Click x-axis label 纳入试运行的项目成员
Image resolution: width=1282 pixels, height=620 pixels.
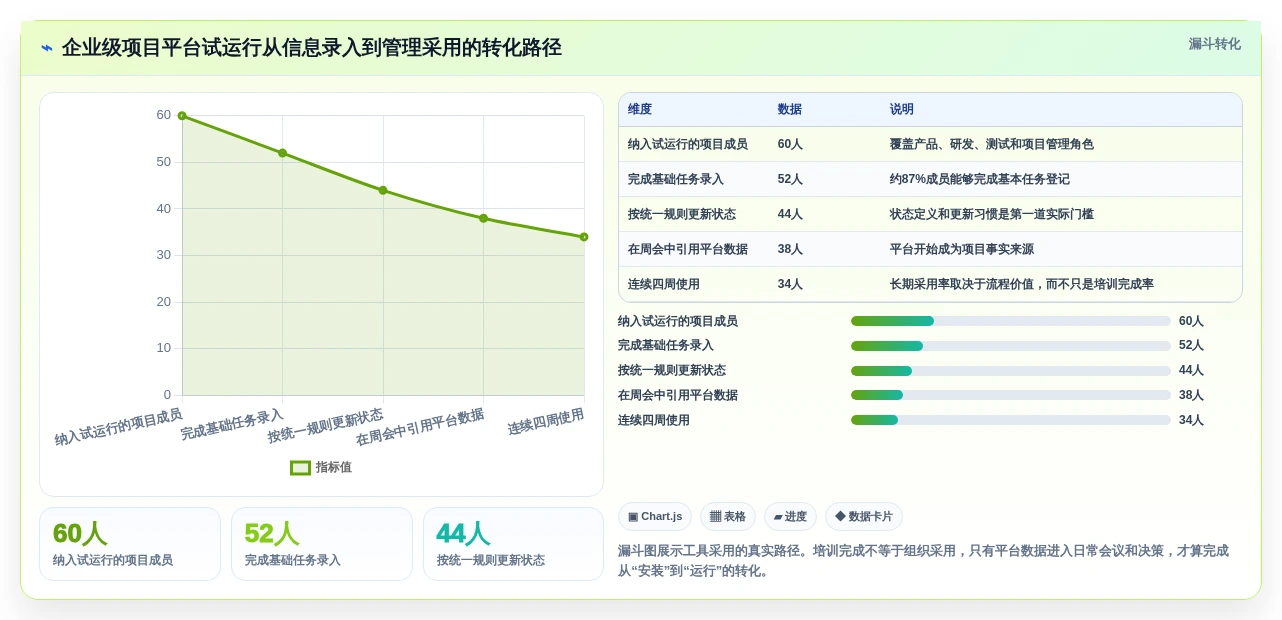pyautogui.click(x=119, y=427)
